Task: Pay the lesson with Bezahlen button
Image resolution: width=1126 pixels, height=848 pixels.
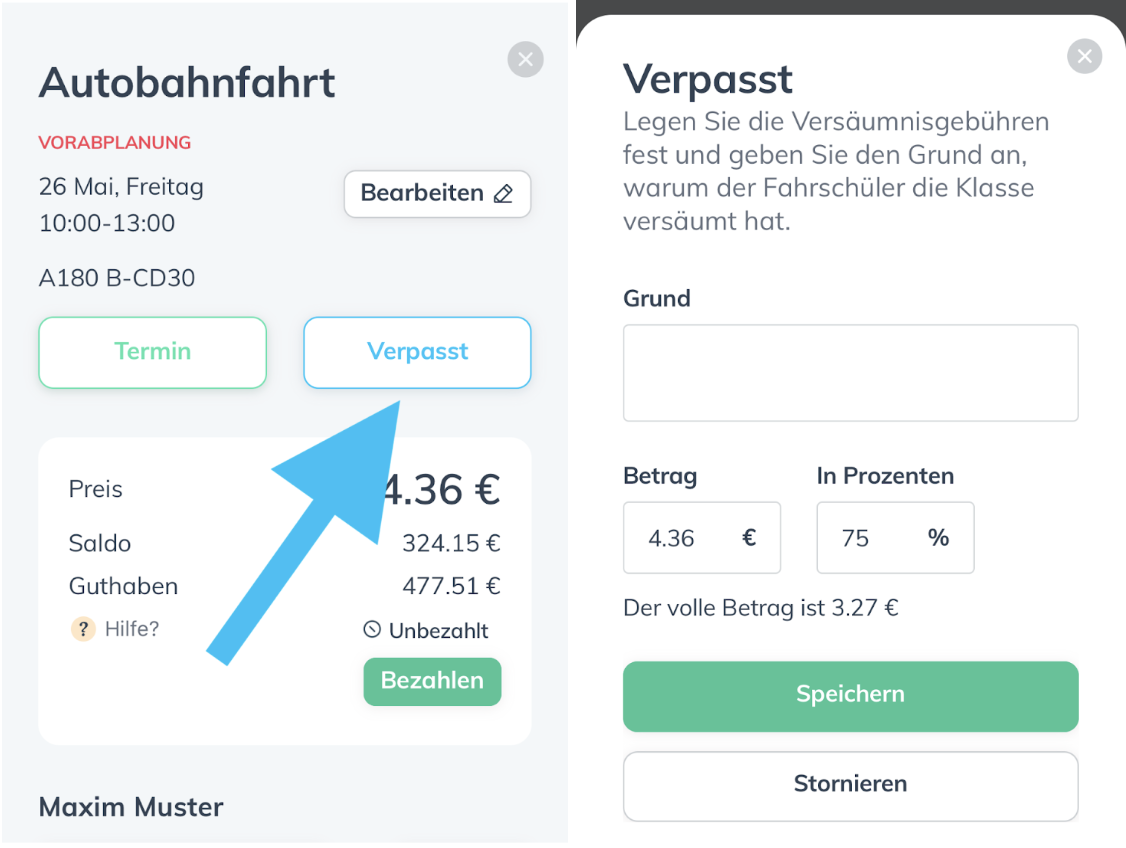Action: coord(432,681)
